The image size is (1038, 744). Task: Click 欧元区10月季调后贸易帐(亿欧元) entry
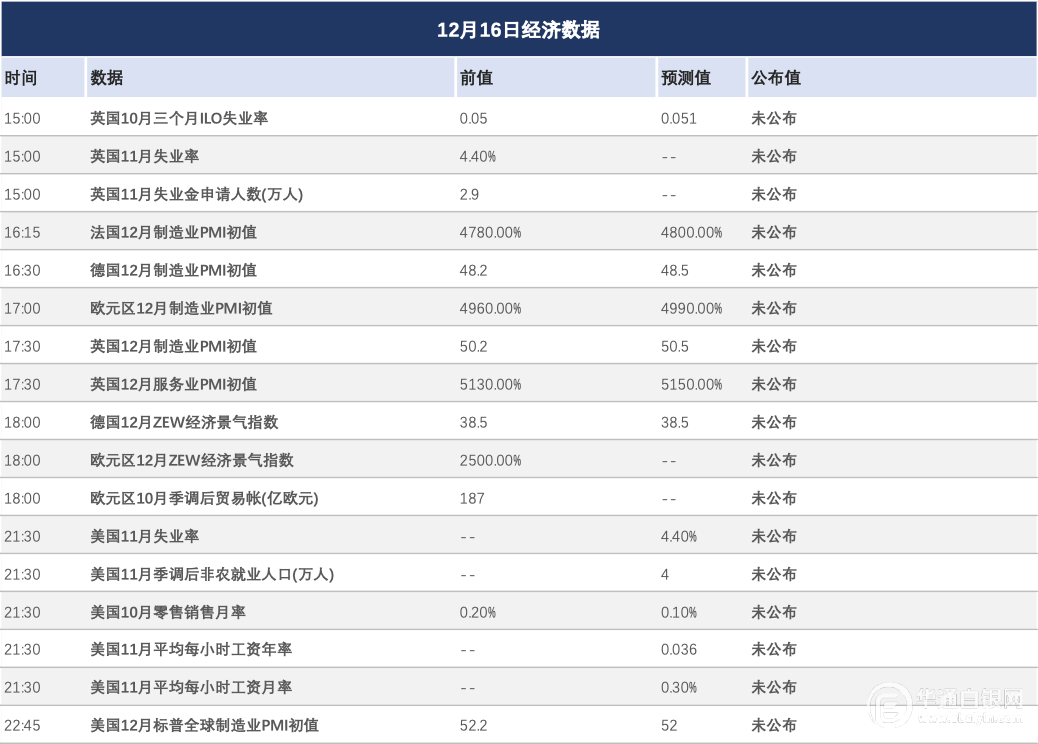point(204,498)
